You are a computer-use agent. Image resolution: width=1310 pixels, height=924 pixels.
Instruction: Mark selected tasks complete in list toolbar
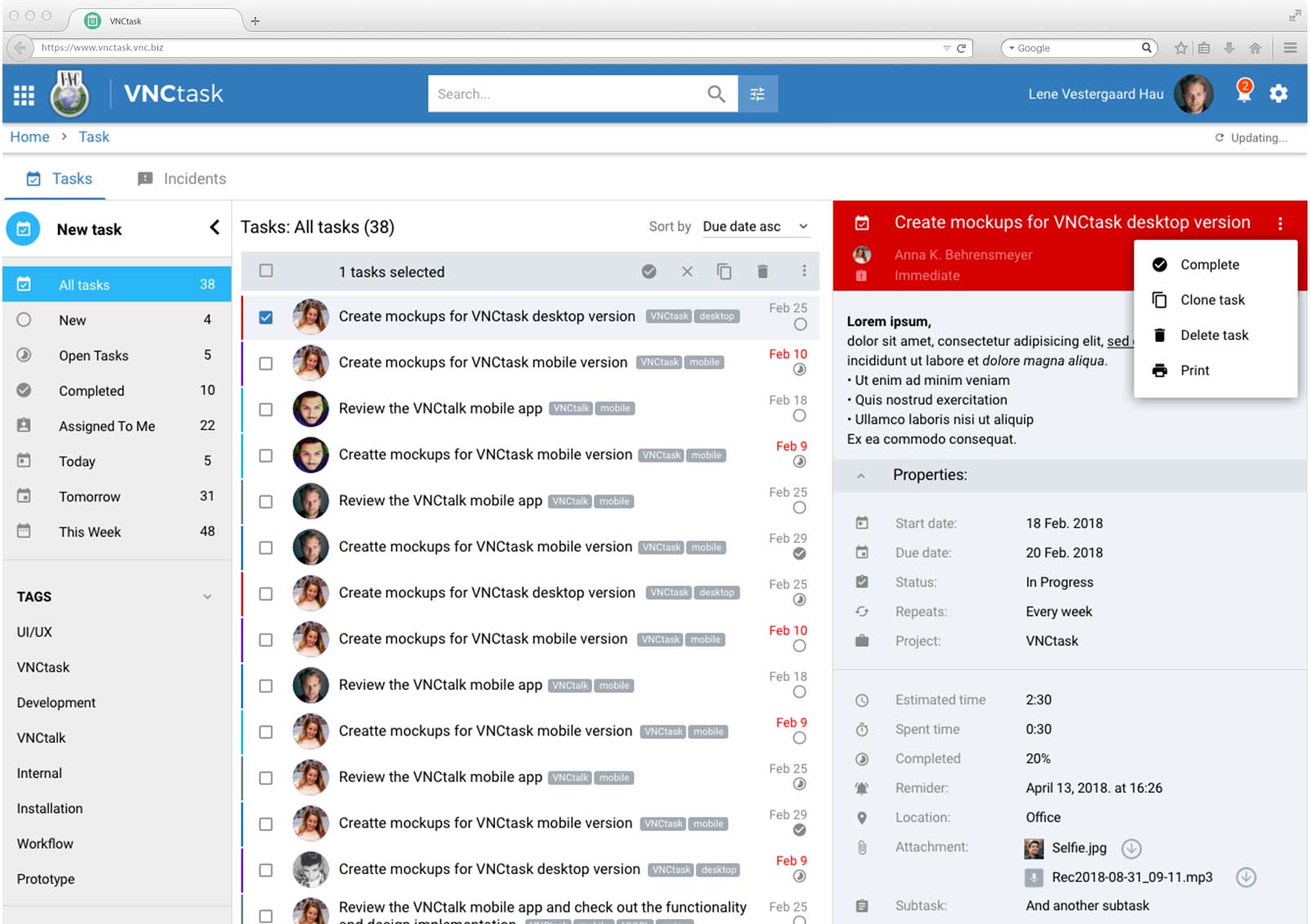pyautogui.click(x=649, y=272)
